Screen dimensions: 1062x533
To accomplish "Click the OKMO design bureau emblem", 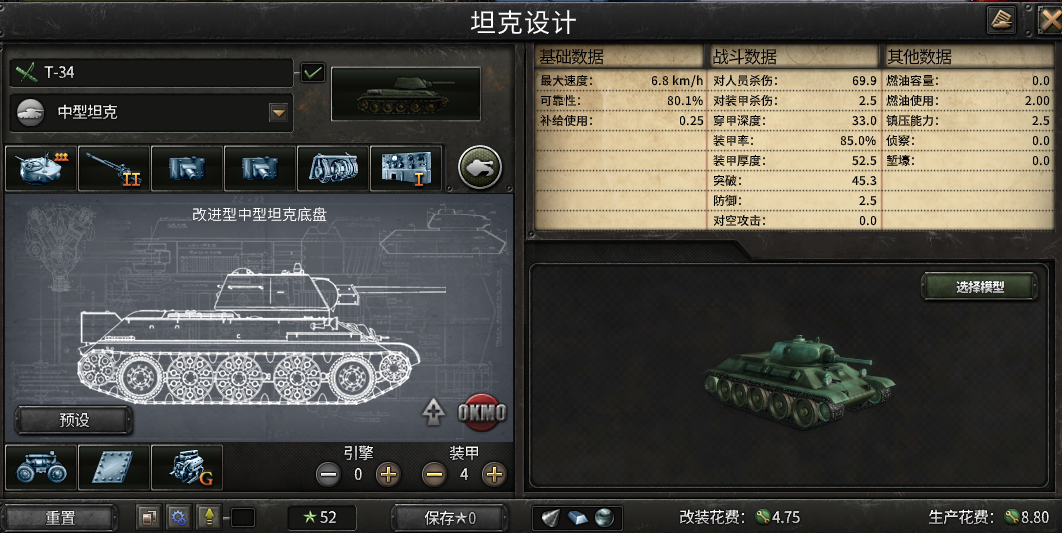I will click(482, 411).
